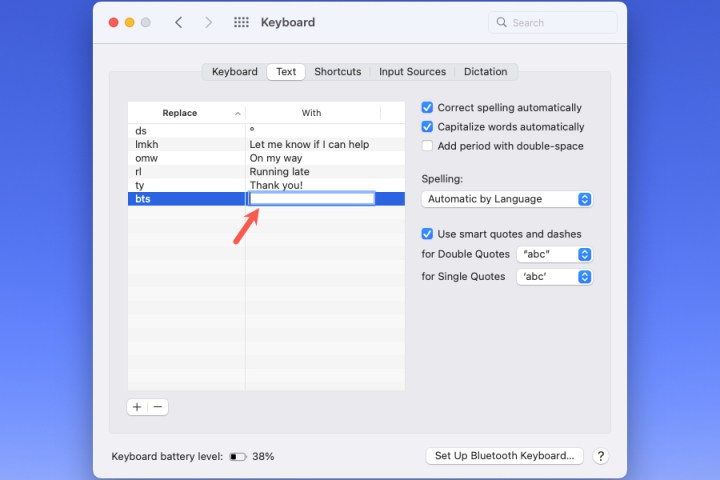
Task: Switch to the Input Sources tab
Action: 412,72
